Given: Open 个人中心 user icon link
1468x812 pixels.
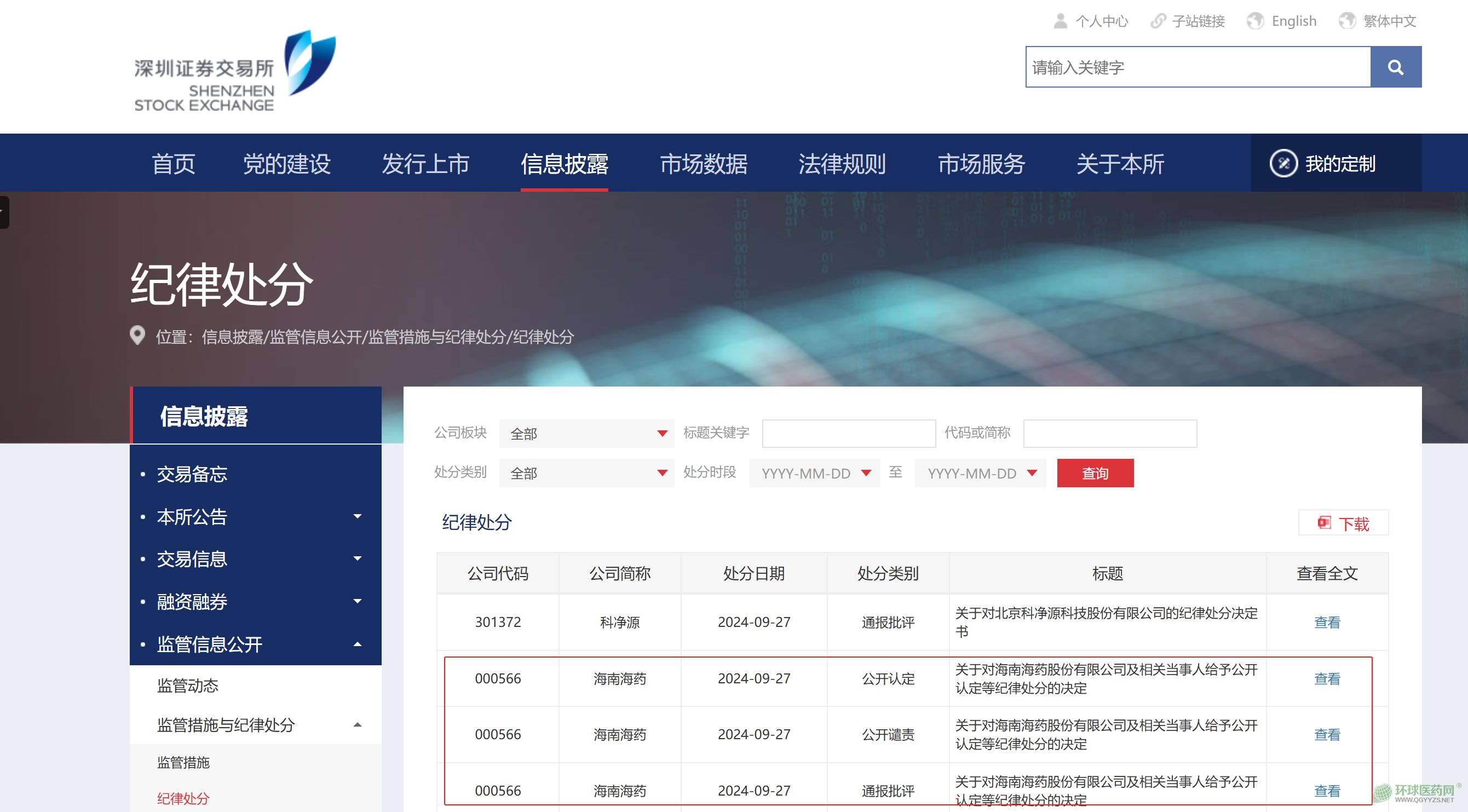Looking at the screenshot, I should click(x=1060, y=21).
